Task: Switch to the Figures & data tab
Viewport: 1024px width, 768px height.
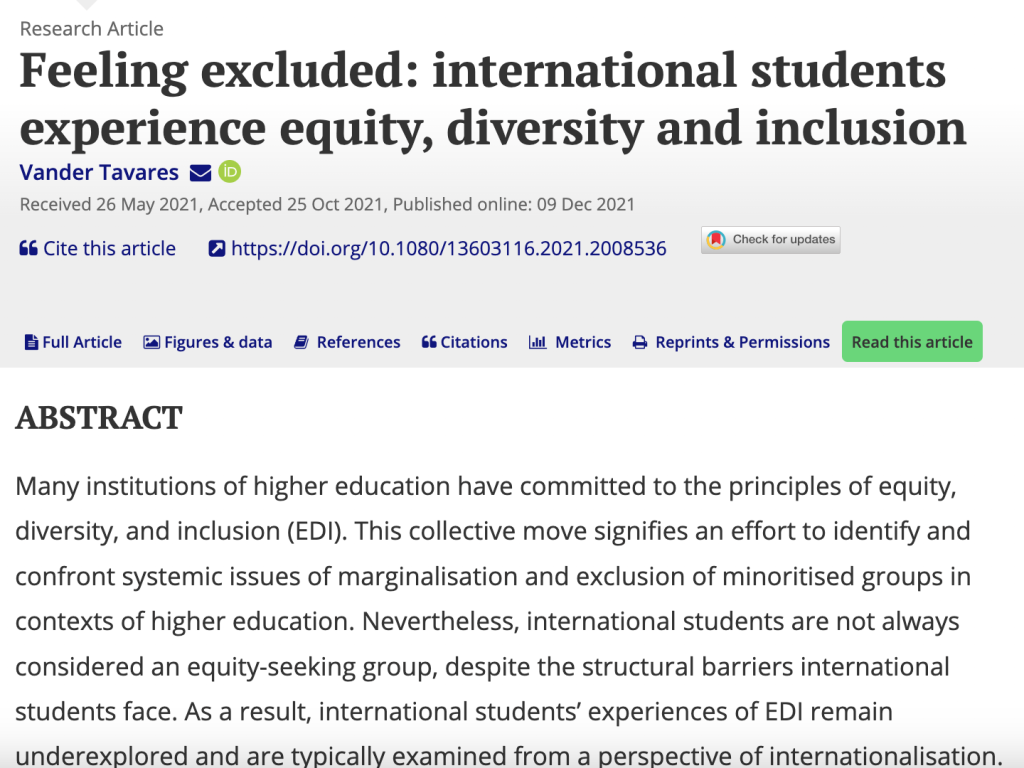Action: [208, 342]
